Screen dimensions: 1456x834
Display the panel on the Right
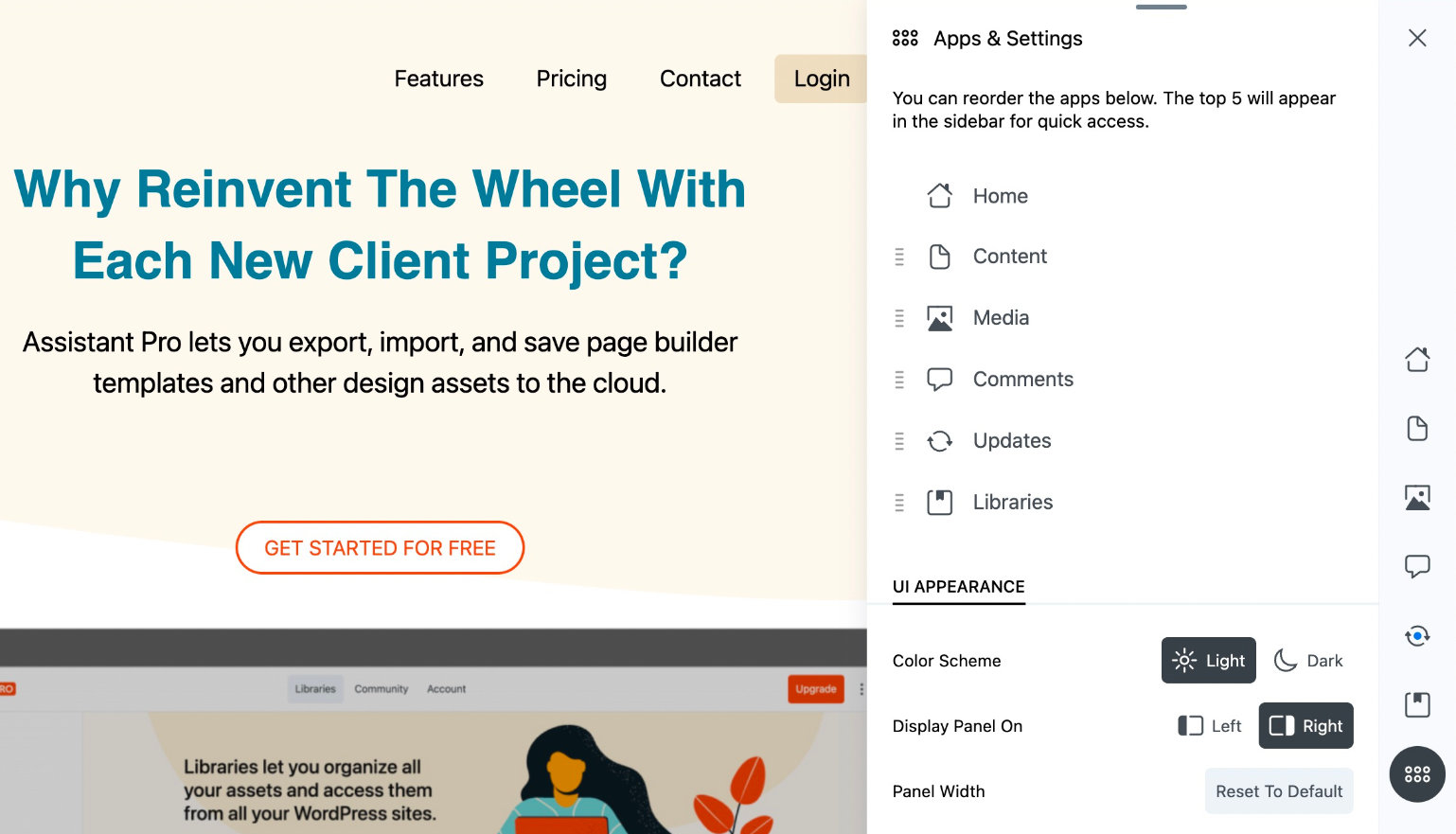click(x=1305, y=726)
